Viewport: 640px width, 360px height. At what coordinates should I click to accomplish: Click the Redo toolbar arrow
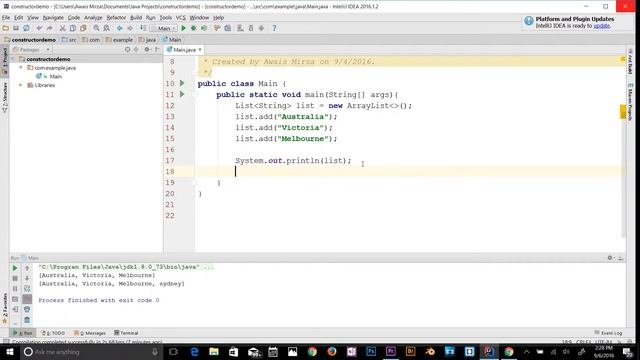coord(49,28)
